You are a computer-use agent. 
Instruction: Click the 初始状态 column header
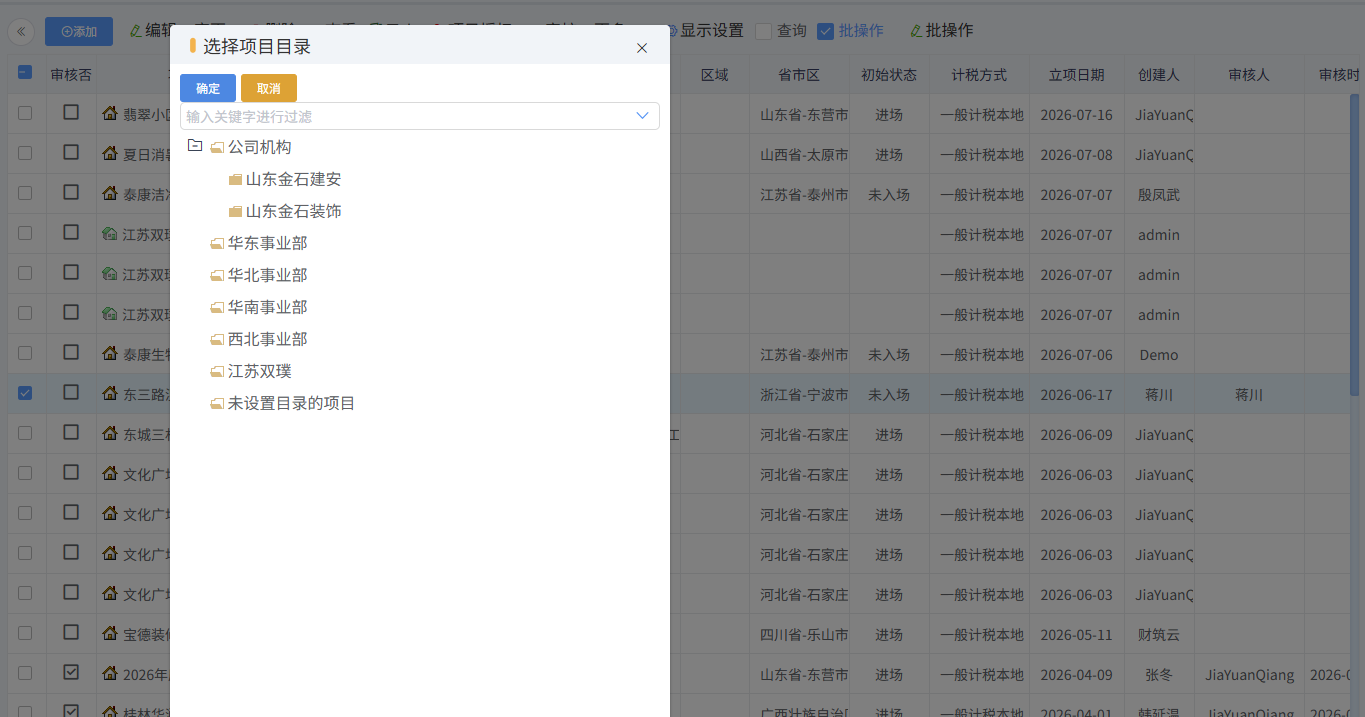(889, 75)
